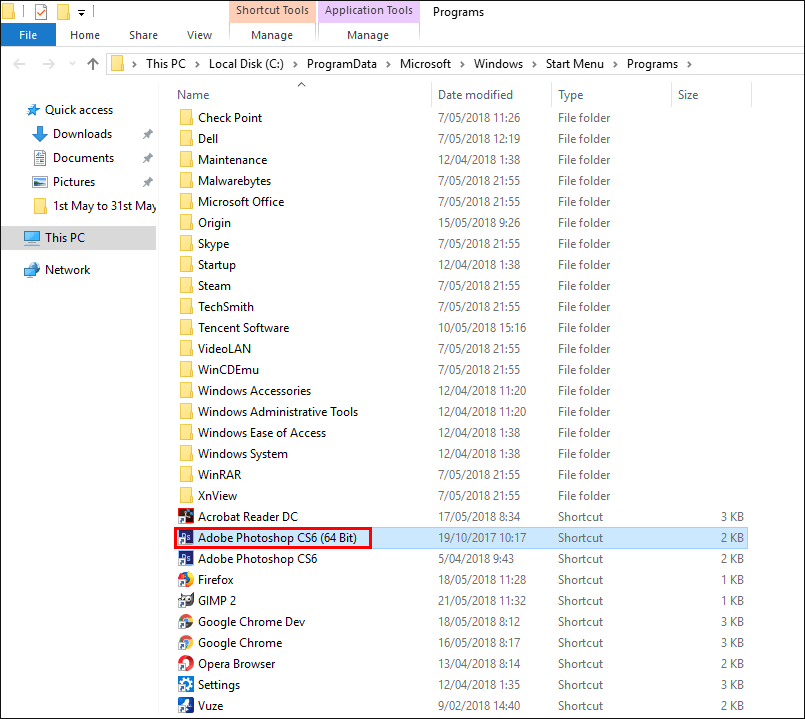
Task: Switch to the Share ribbon tab
Action: 143,35
